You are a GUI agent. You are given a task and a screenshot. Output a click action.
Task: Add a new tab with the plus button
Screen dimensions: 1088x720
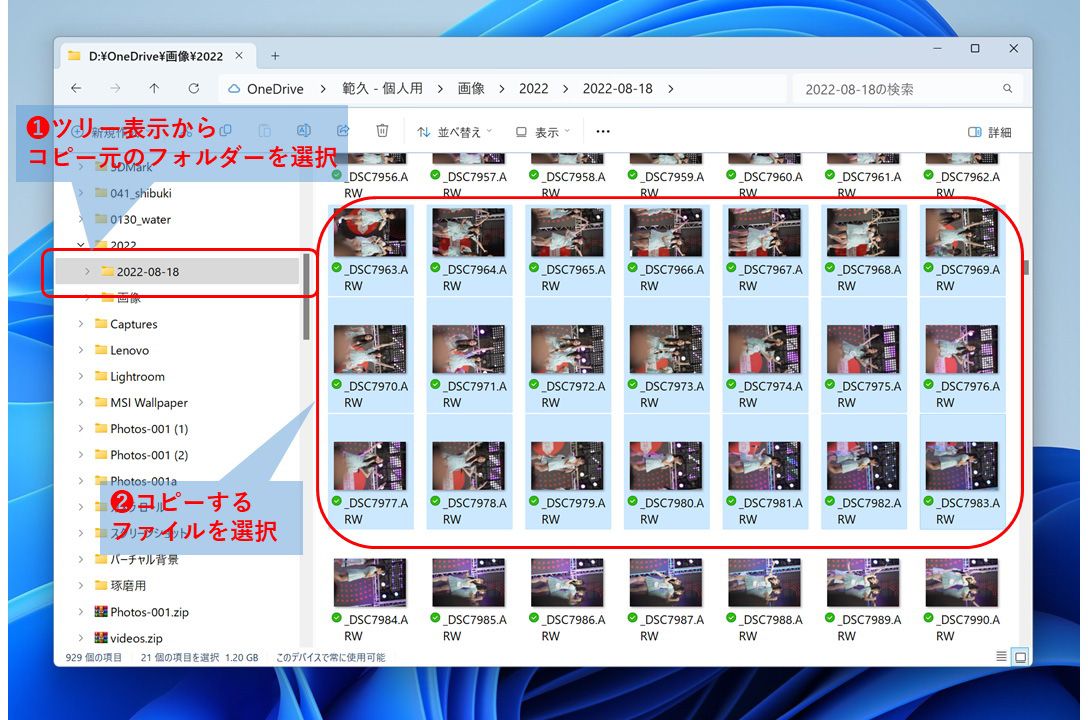[x=275, y=56]
